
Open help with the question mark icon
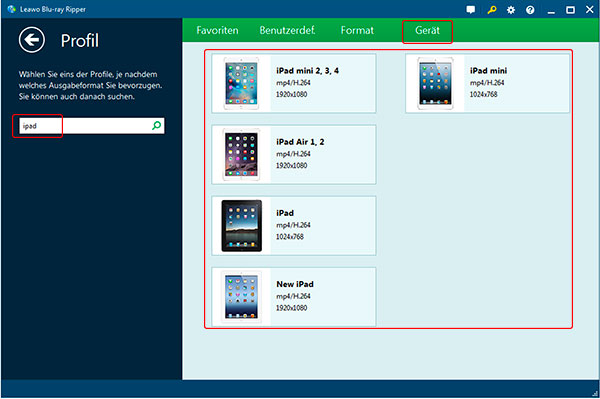(x=530, y=10)
